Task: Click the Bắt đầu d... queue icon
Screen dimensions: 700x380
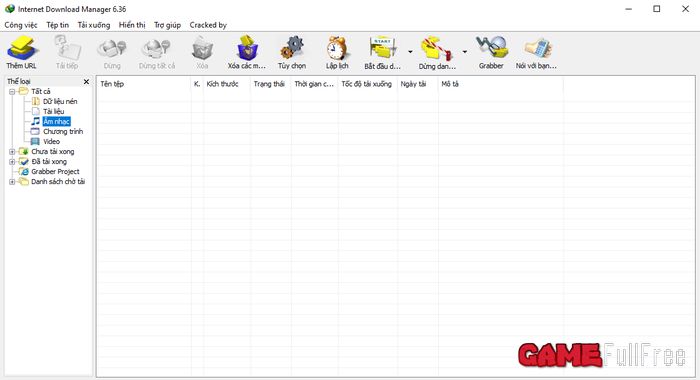Action: pos(383,48)
